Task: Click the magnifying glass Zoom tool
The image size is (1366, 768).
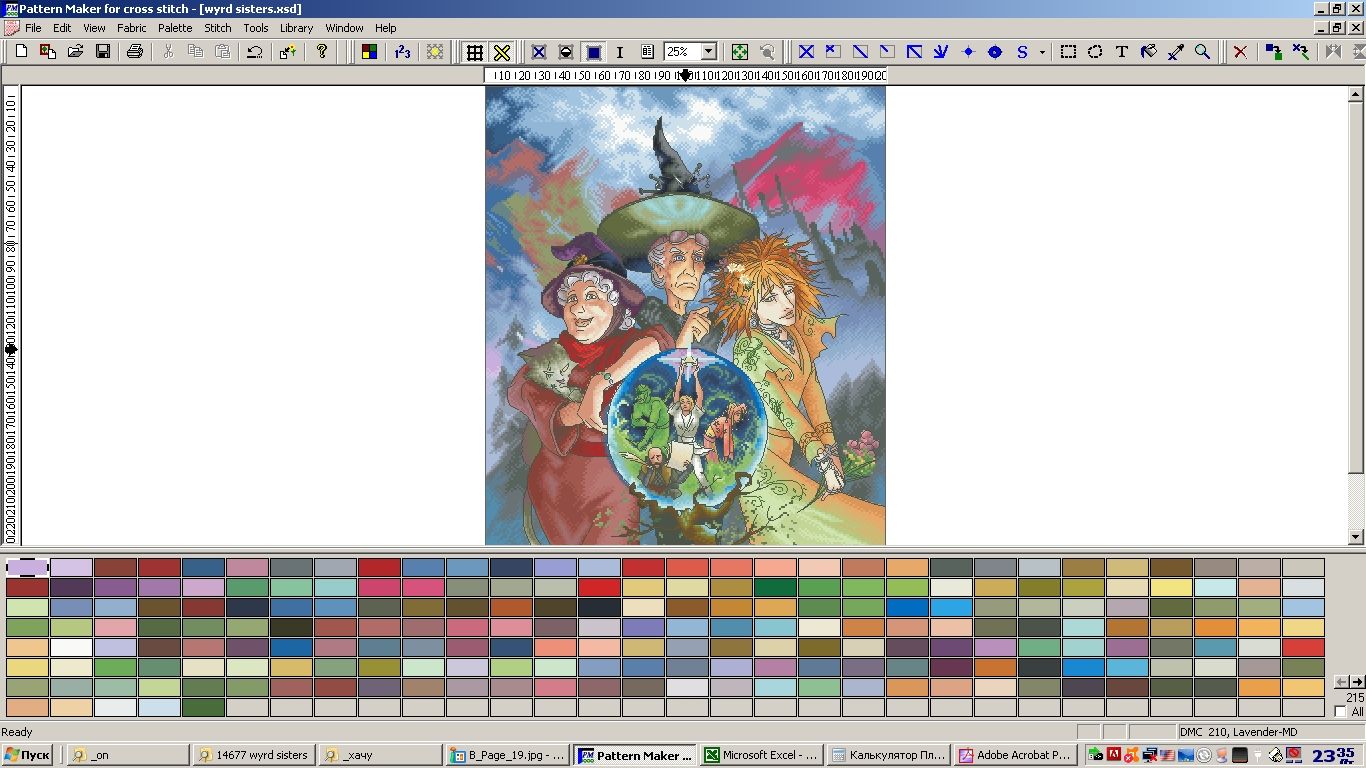Action: coord(1203,52)
